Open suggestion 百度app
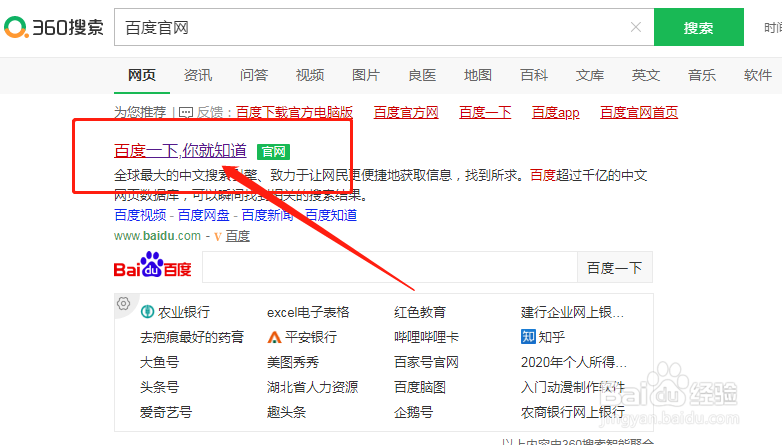Screen dimensions: 782x445 [x=556, y=112]
